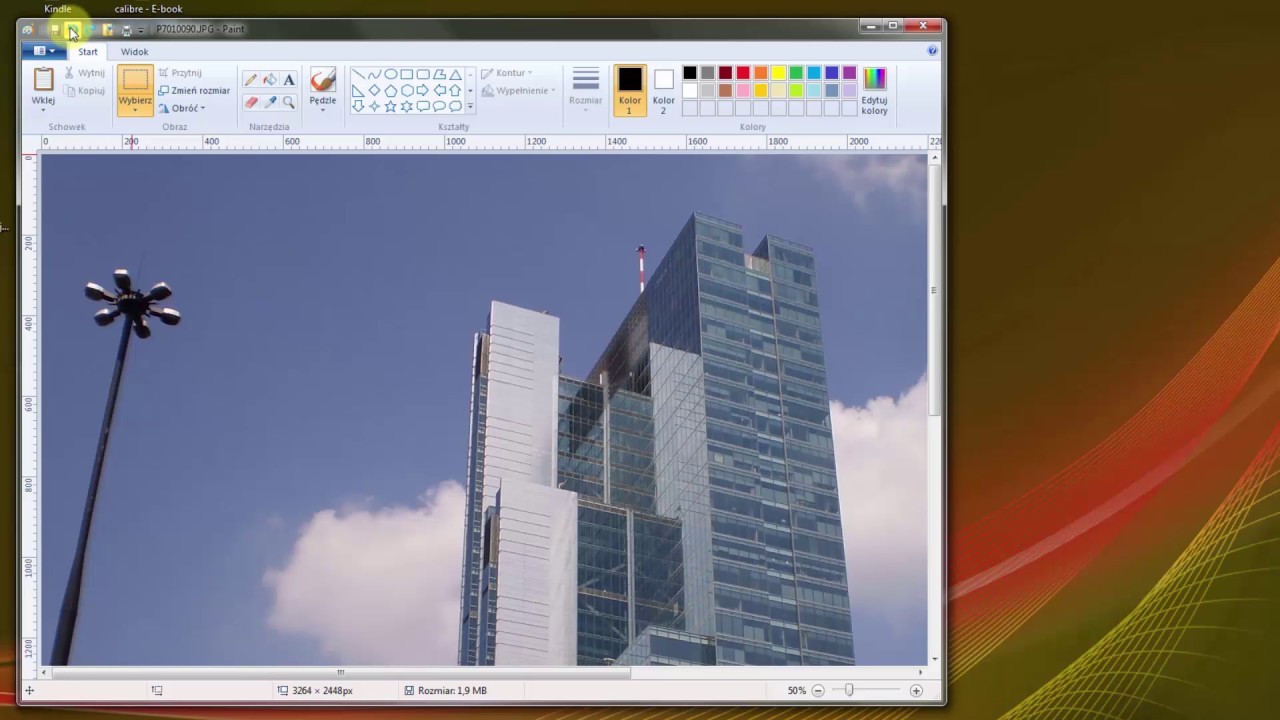The image size is (1280, 720).
Task: Choose the Left arrow shape
Action: [x=439, y=90]
